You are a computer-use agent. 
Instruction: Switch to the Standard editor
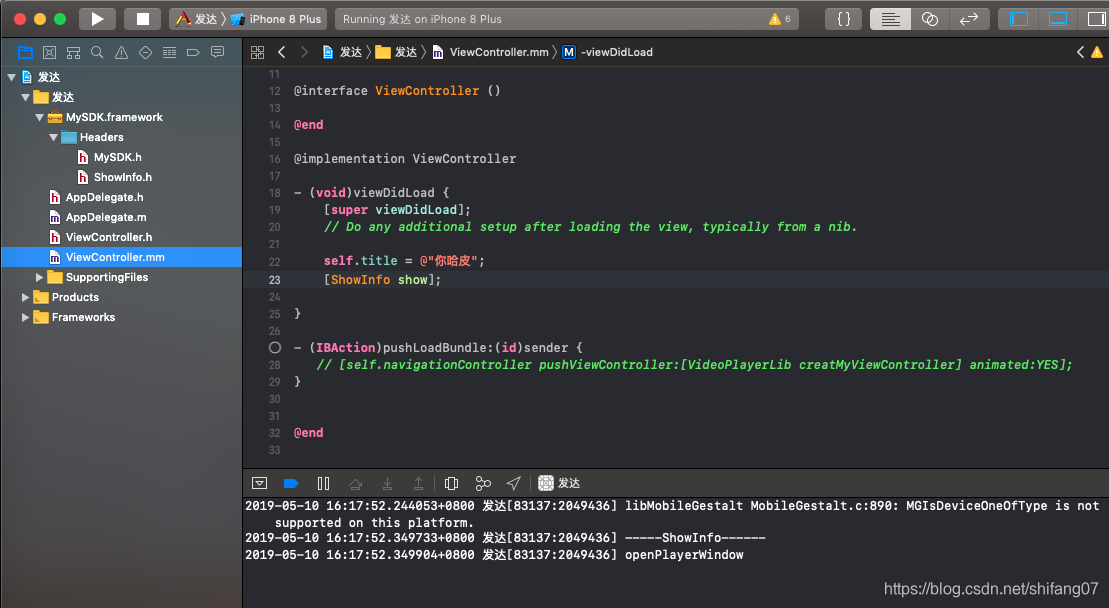[x=890, y=19]
